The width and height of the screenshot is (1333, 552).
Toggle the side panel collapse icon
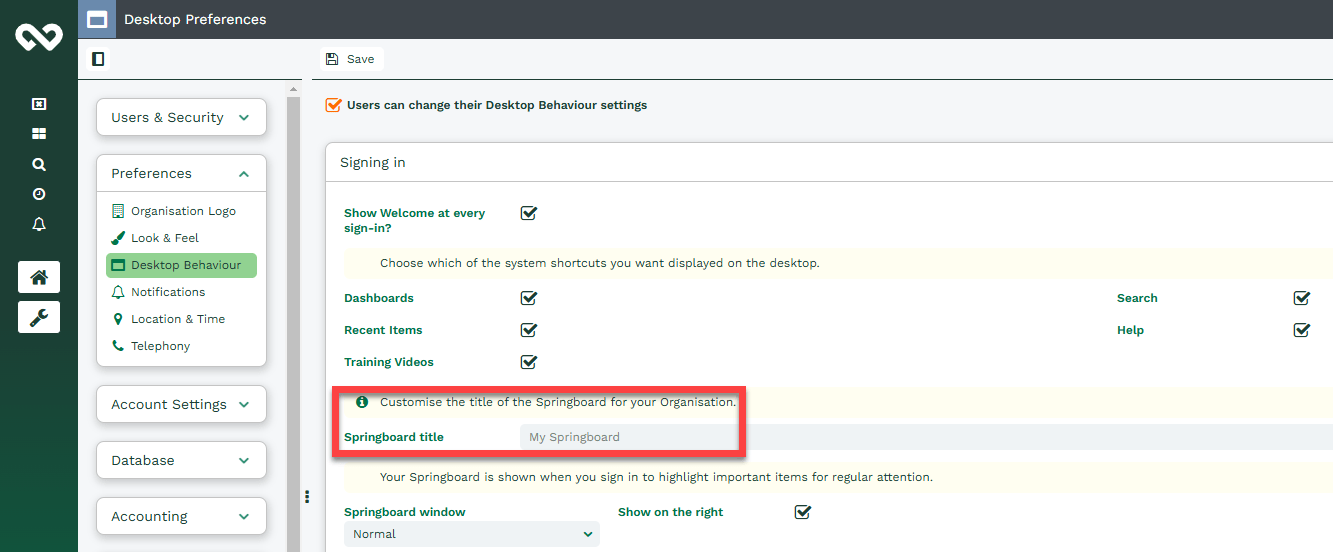pyautogui.click(x=98, y=59)
